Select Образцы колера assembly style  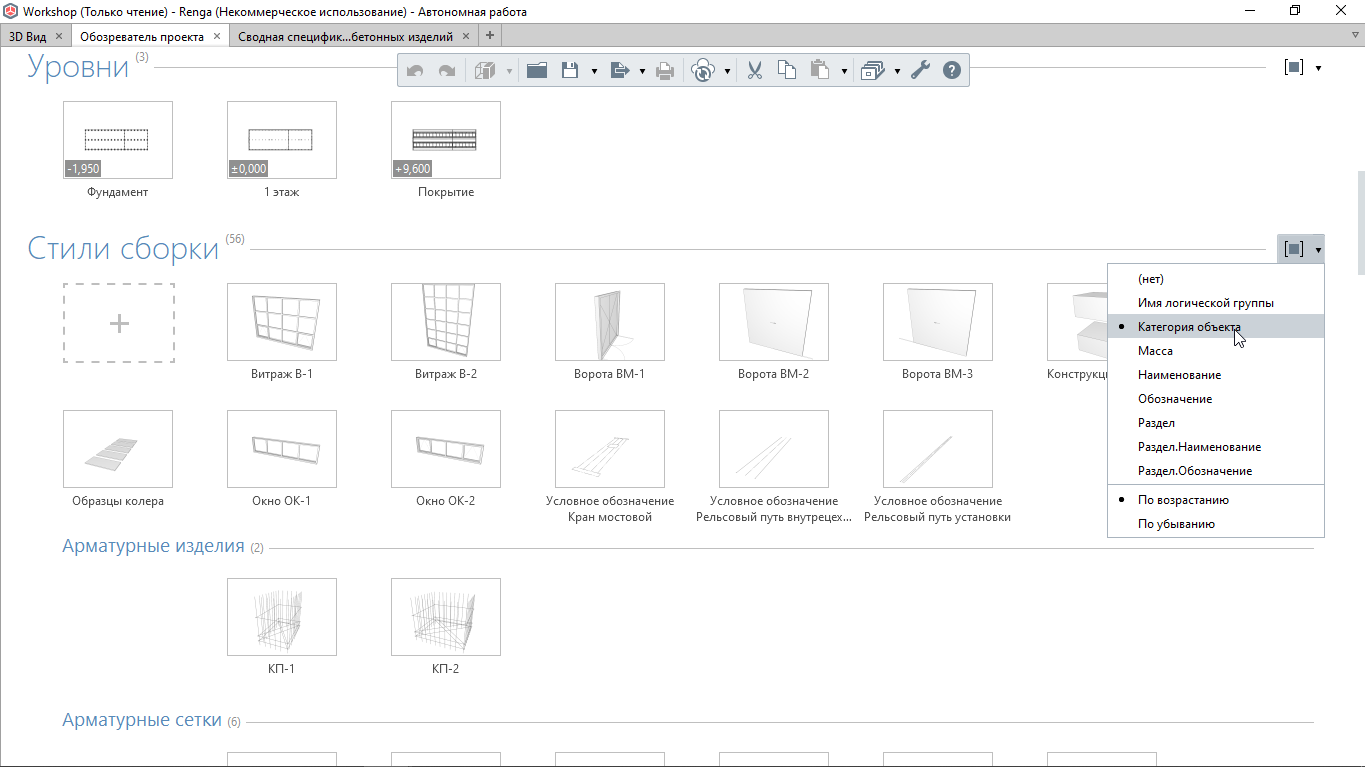click(118, 449)
